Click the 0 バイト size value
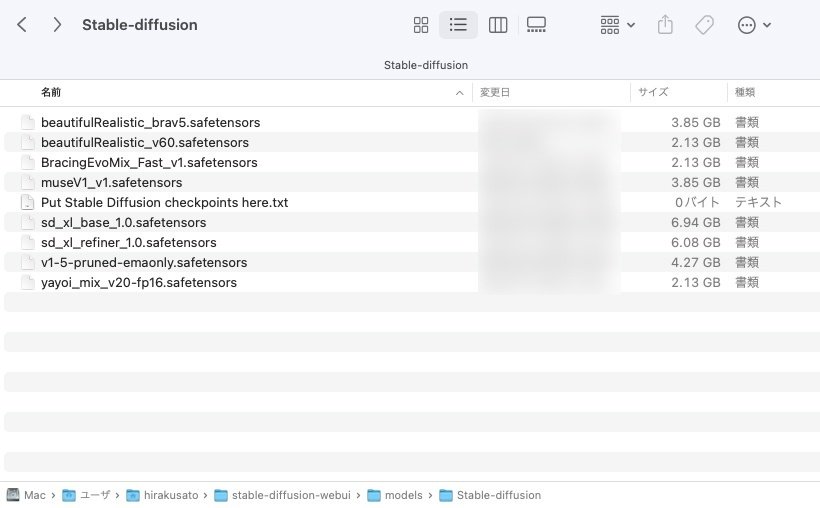820x508 pixels. [697, 202]
